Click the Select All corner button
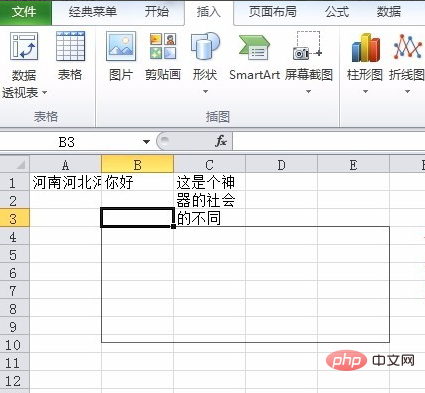The image size is (425, 393). click(15, 164)
